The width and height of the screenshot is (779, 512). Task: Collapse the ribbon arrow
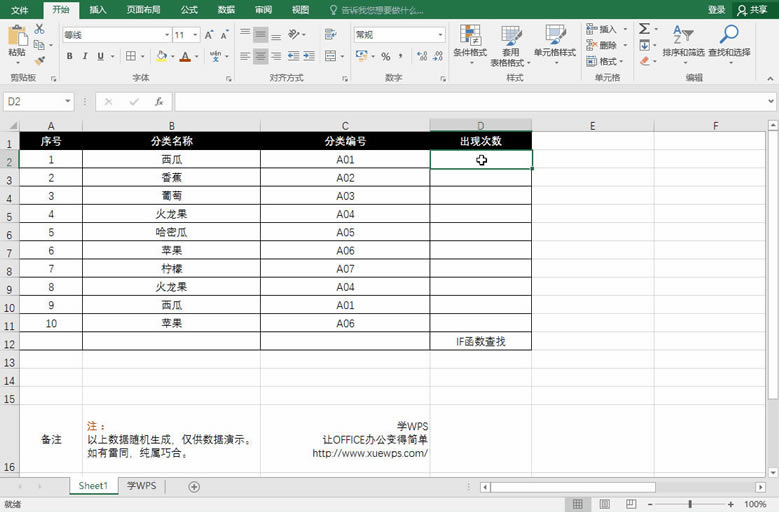pos(770,78)
